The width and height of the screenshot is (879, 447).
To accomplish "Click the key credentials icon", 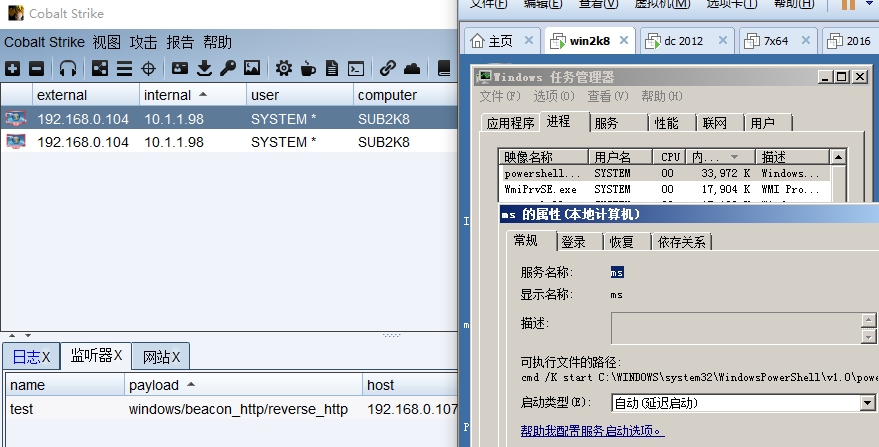I will (x=228, y=69).
